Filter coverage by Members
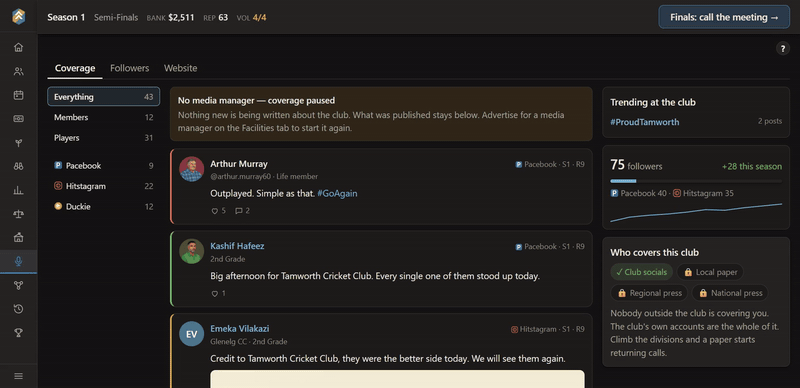This screenshot has height=388, width=800. click(104, 117)
